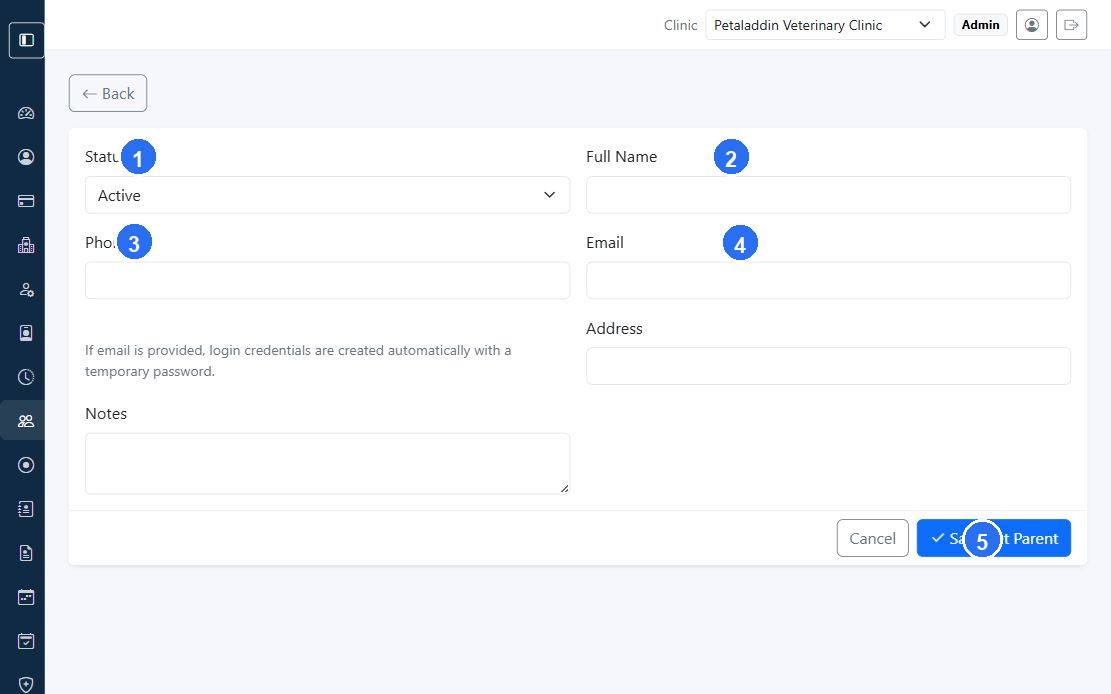This screenshot has width=1111, height=694.
Task: Click the Notes label
Action: pos(106,413)
